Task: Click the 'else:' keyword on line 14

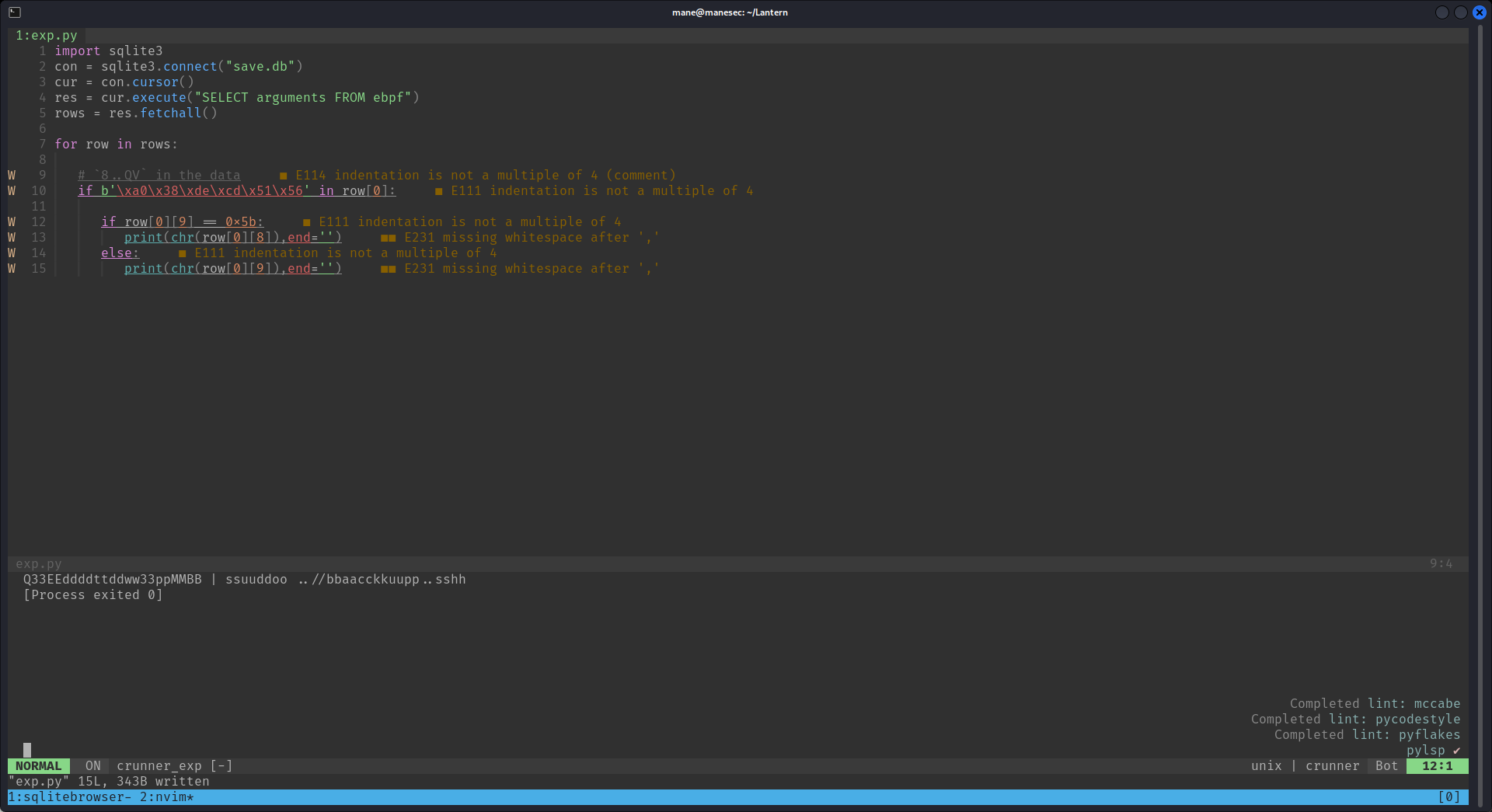Action: (x=120, y=253)
